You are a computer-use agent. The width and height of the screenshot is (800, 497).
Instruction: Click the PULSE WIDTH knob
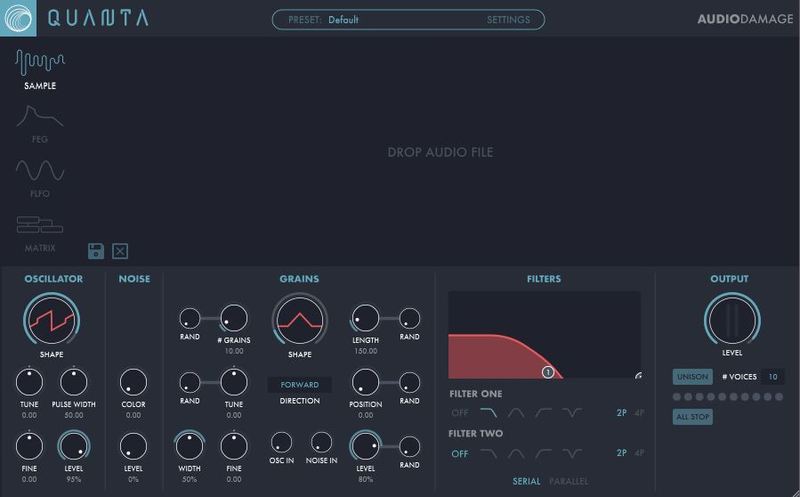coord(73,382)
